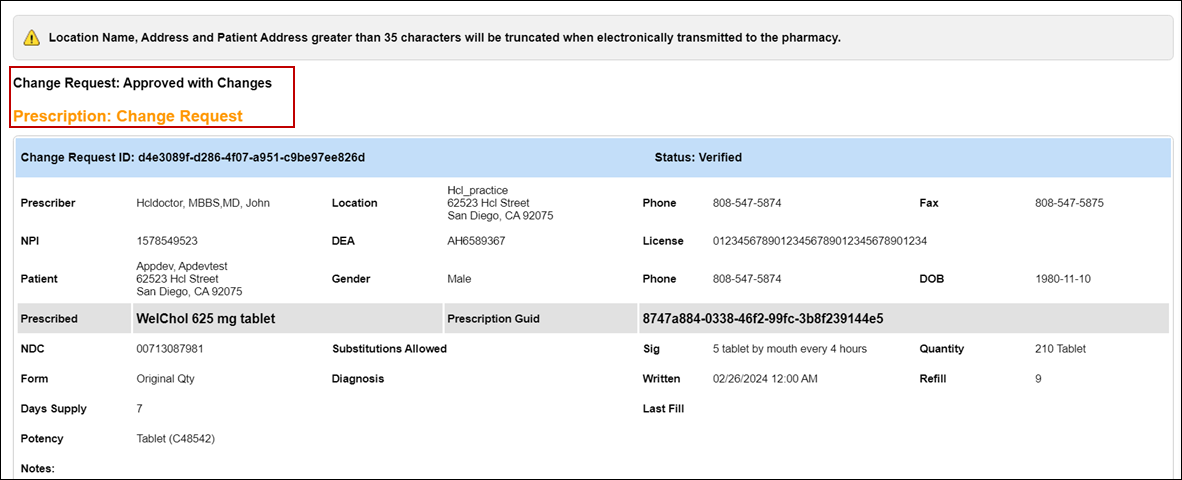Click the NDC code 00713087981
Image resolution: width=1182 pixels, height=480 pixels.
point(170,349)
